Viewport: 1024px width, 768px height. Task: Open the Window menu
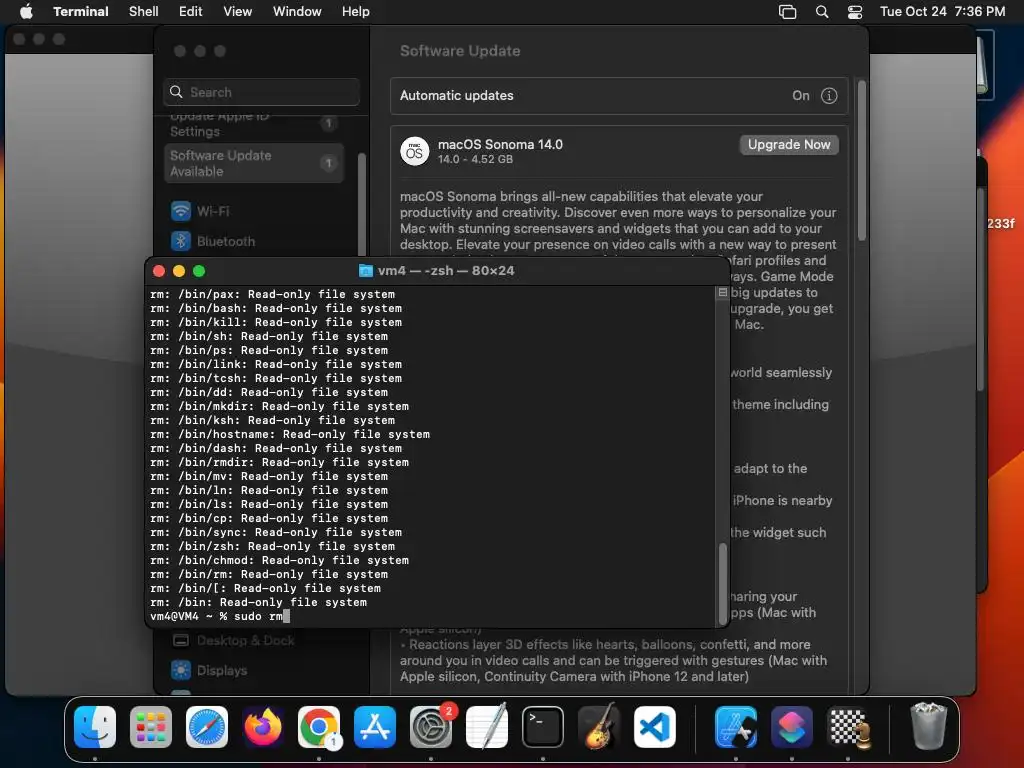pos(296,11)
